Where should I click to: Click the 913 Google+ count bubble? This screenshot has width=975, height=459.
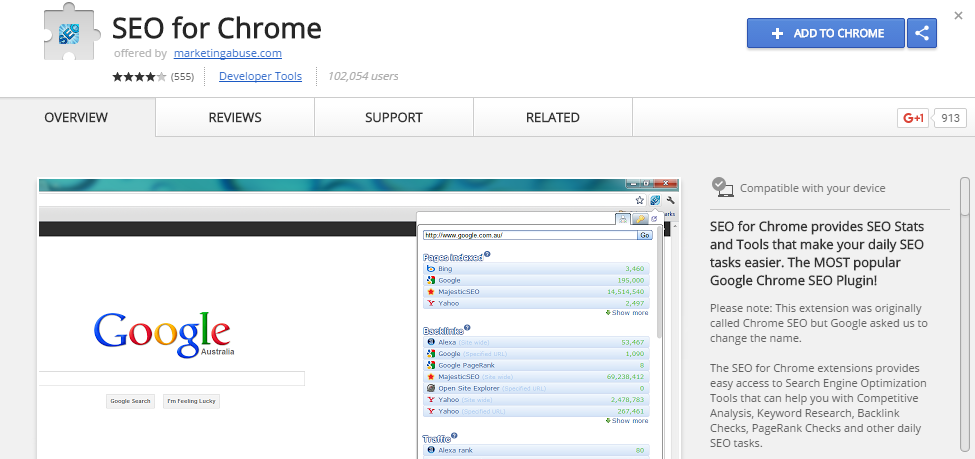point(950,118)
